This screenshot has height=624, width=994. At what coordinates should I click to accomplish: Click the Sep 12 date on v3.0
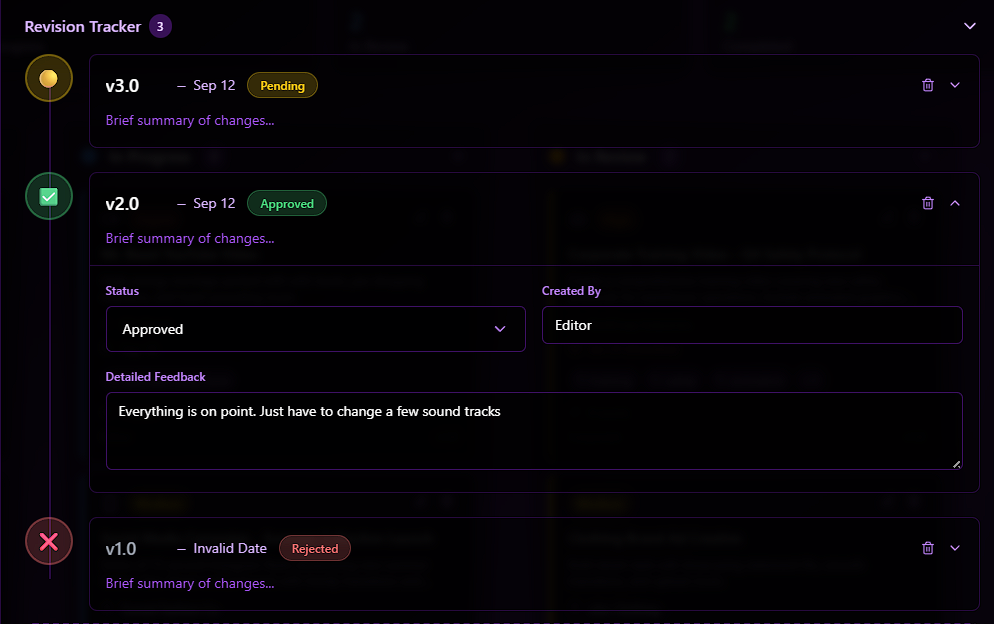click(214, 86)
